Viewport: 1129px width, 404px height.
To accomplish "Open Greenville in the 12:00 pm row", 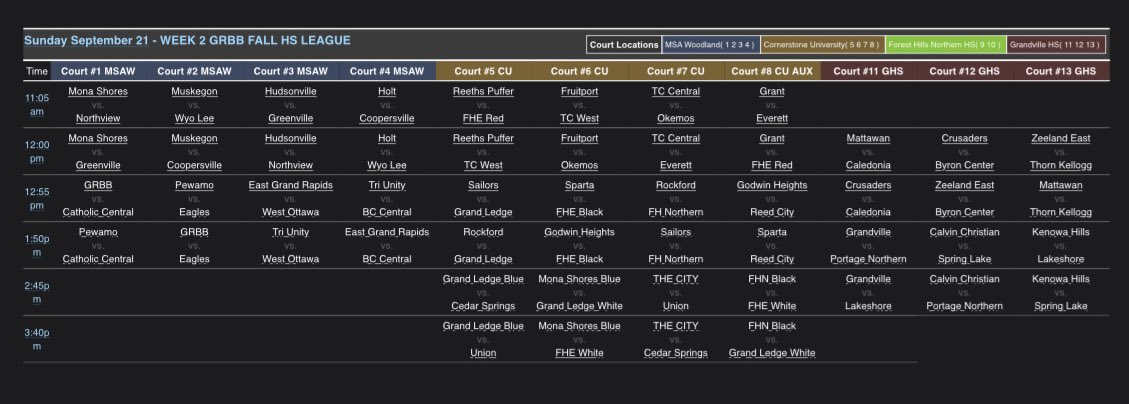I will coord(98,165).
